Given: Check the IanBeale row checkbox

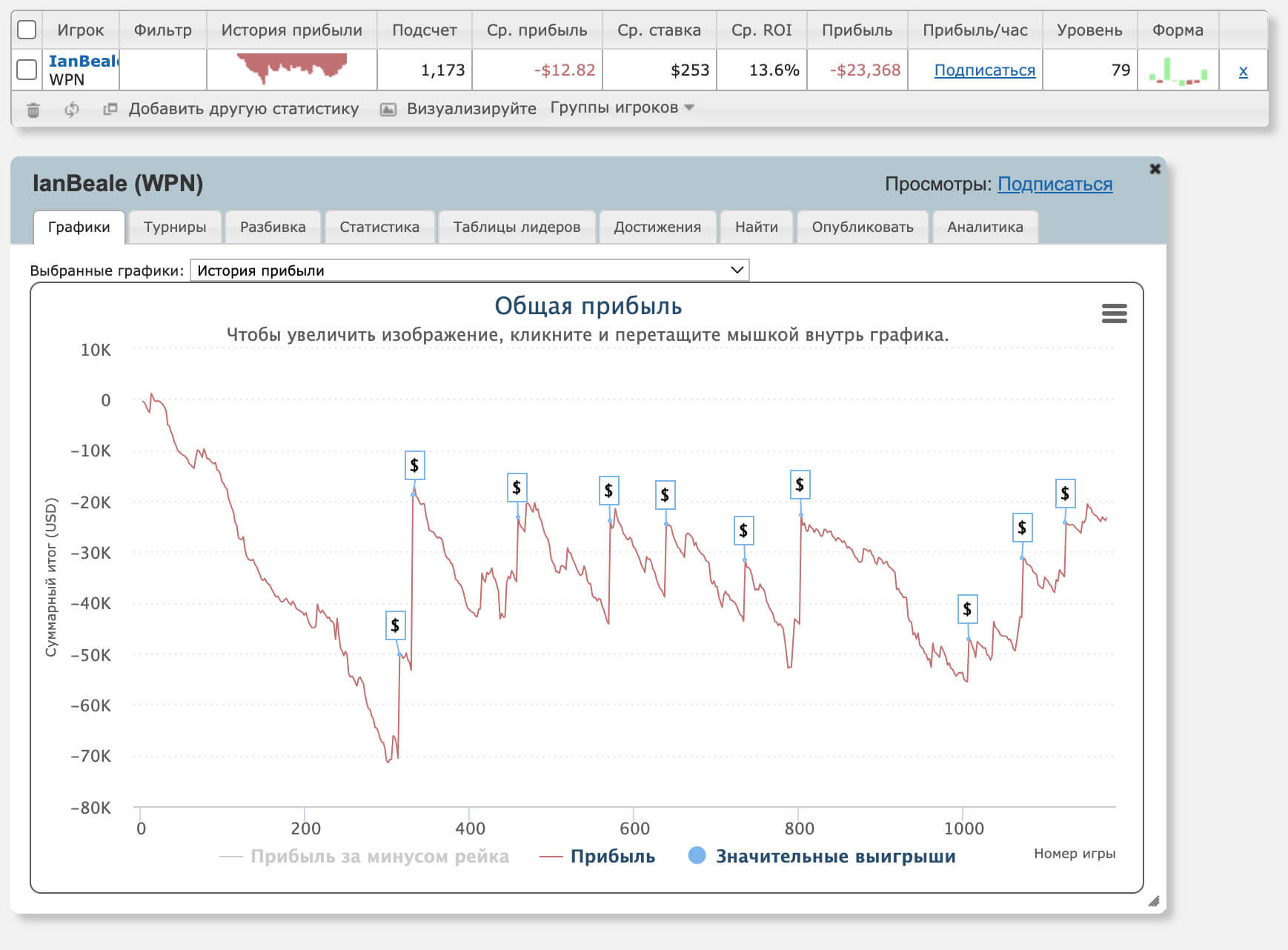Looking at the screenshot, I should [27, 70].
